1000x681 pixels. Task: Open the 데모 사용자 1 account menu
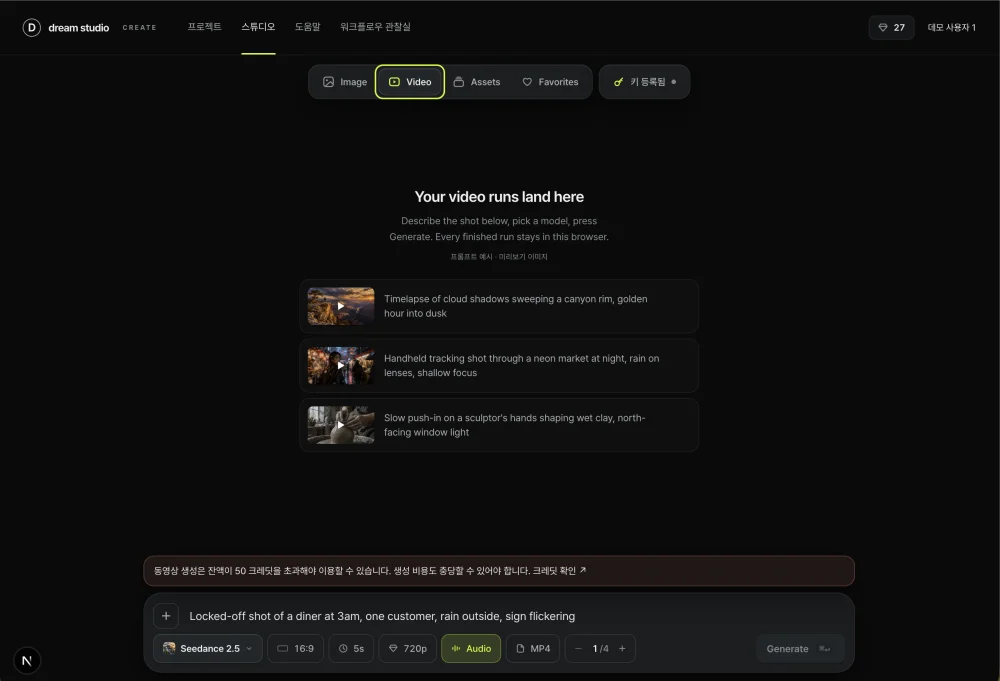[x=952, y=27]
